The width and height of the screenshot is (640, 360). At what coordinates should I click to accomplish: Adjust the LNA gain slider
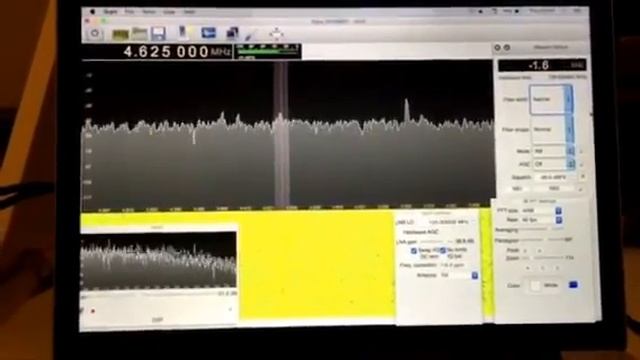coord(436,242)
